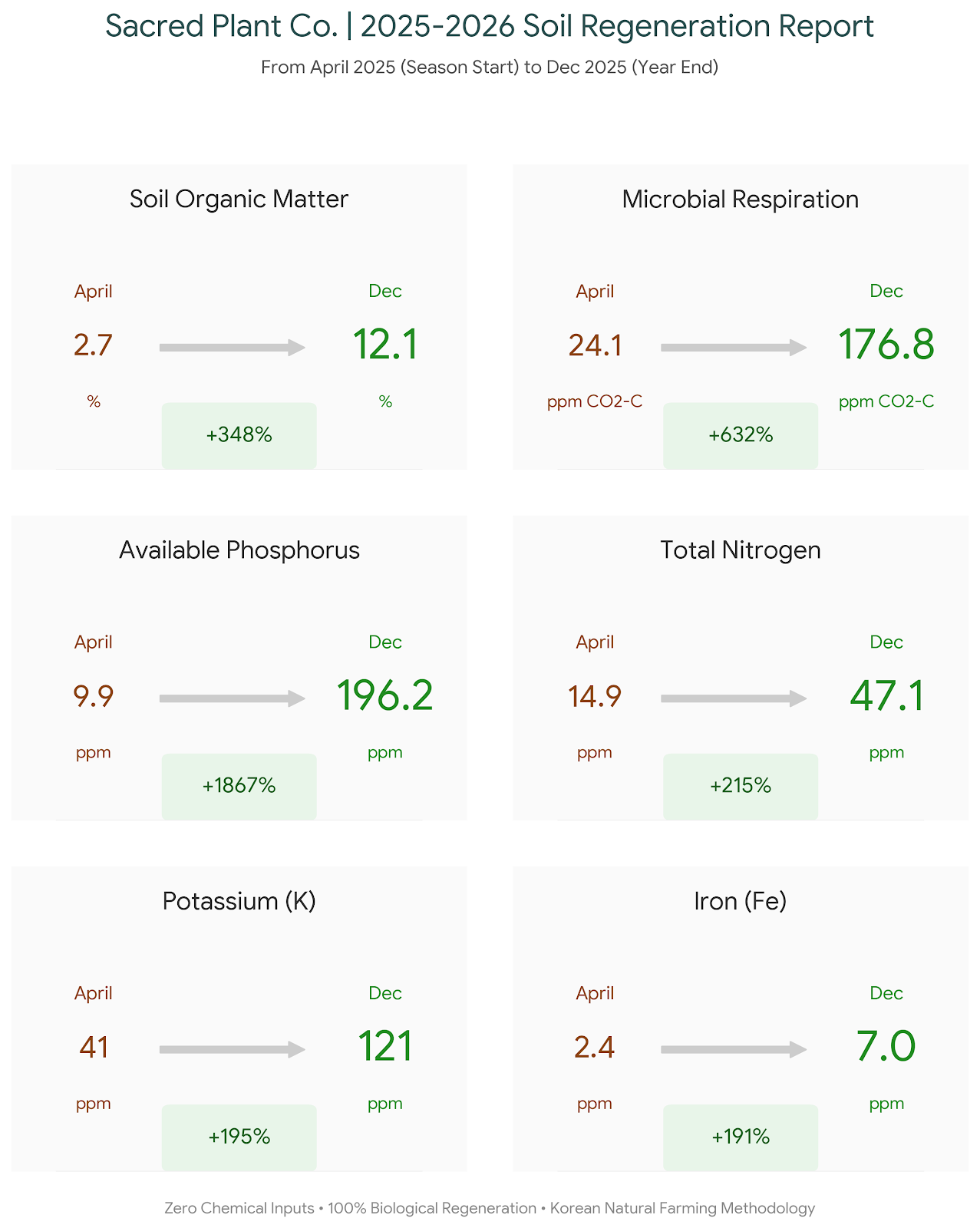This screenshot has width=980, height=1228.
Task: Click the arrow in Microbial Respiration card
Action: [x=733, y=348]
